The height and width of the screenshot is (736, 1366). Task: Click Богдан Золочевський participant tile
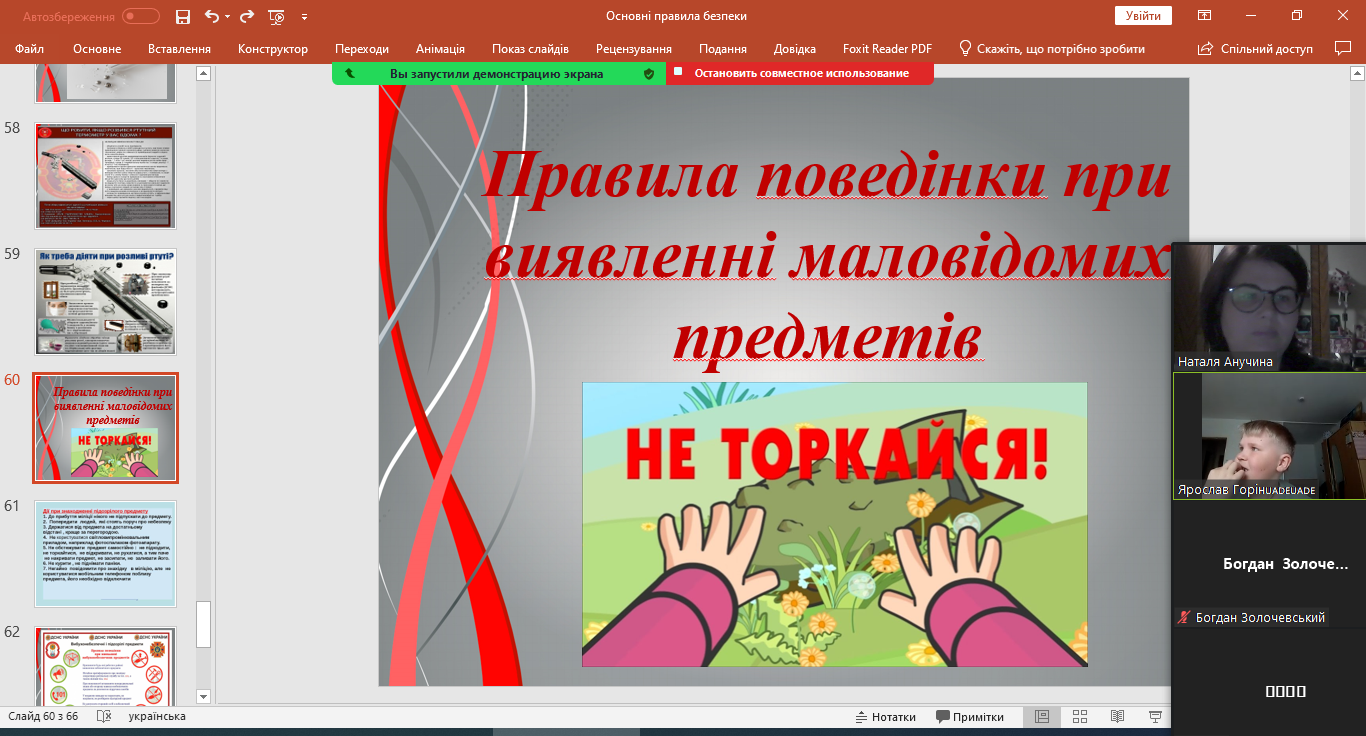pyautogui.click(x=1269, y=564)
